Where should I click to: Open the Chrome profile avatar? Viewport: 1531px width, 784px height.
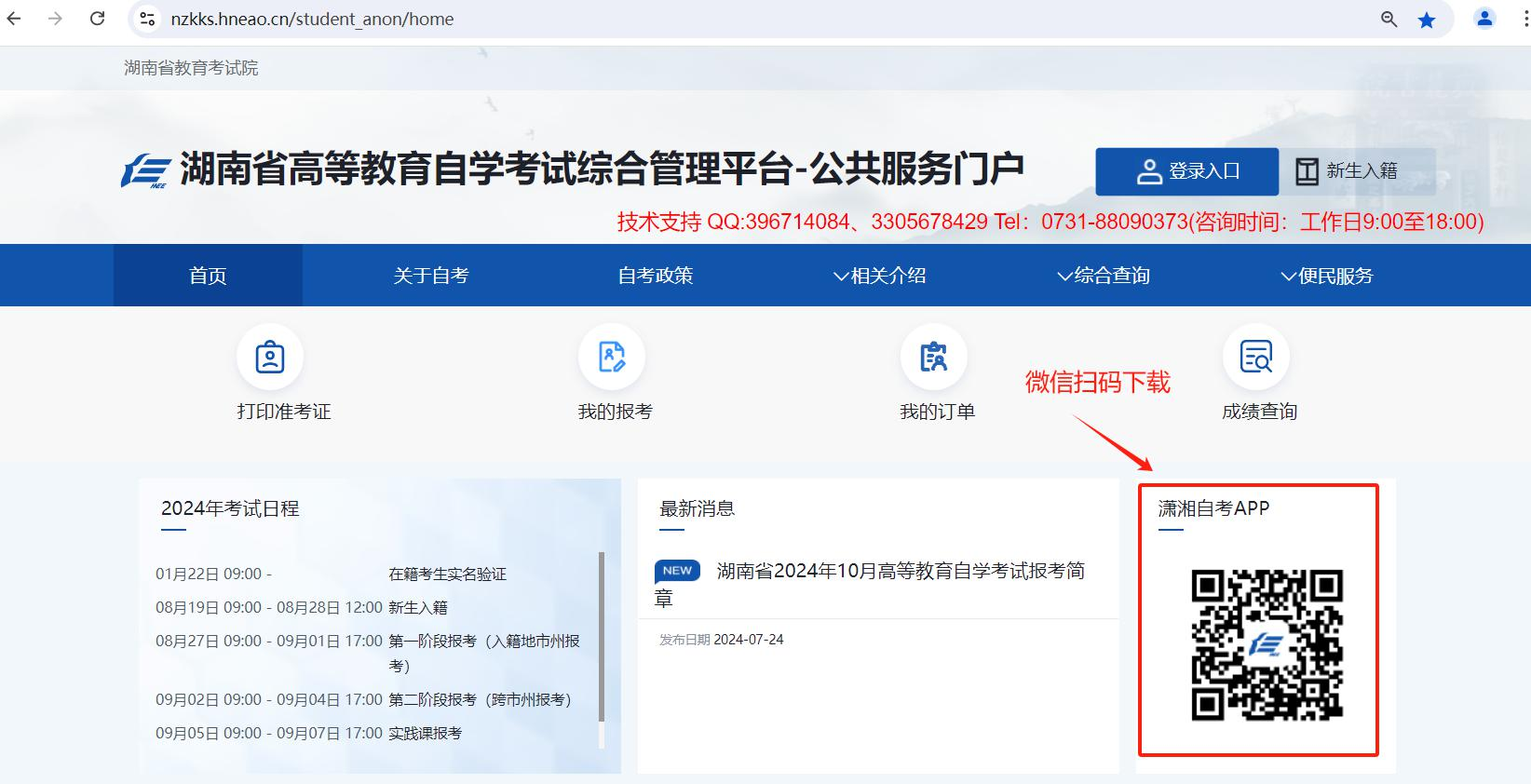click(x=1484, y=19)
